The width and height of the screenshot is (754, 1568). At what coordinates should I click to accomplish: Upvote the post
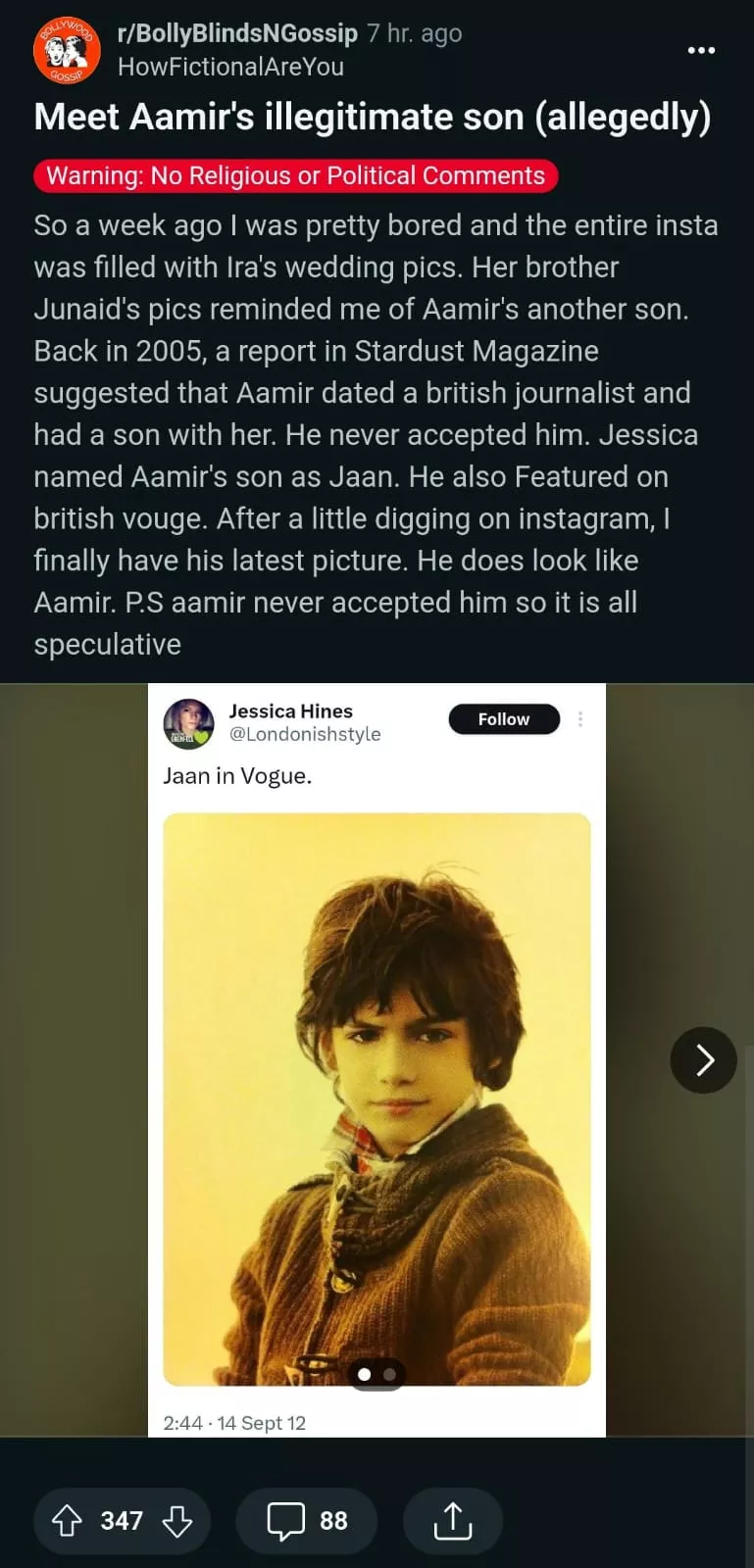pos(67,1520)
